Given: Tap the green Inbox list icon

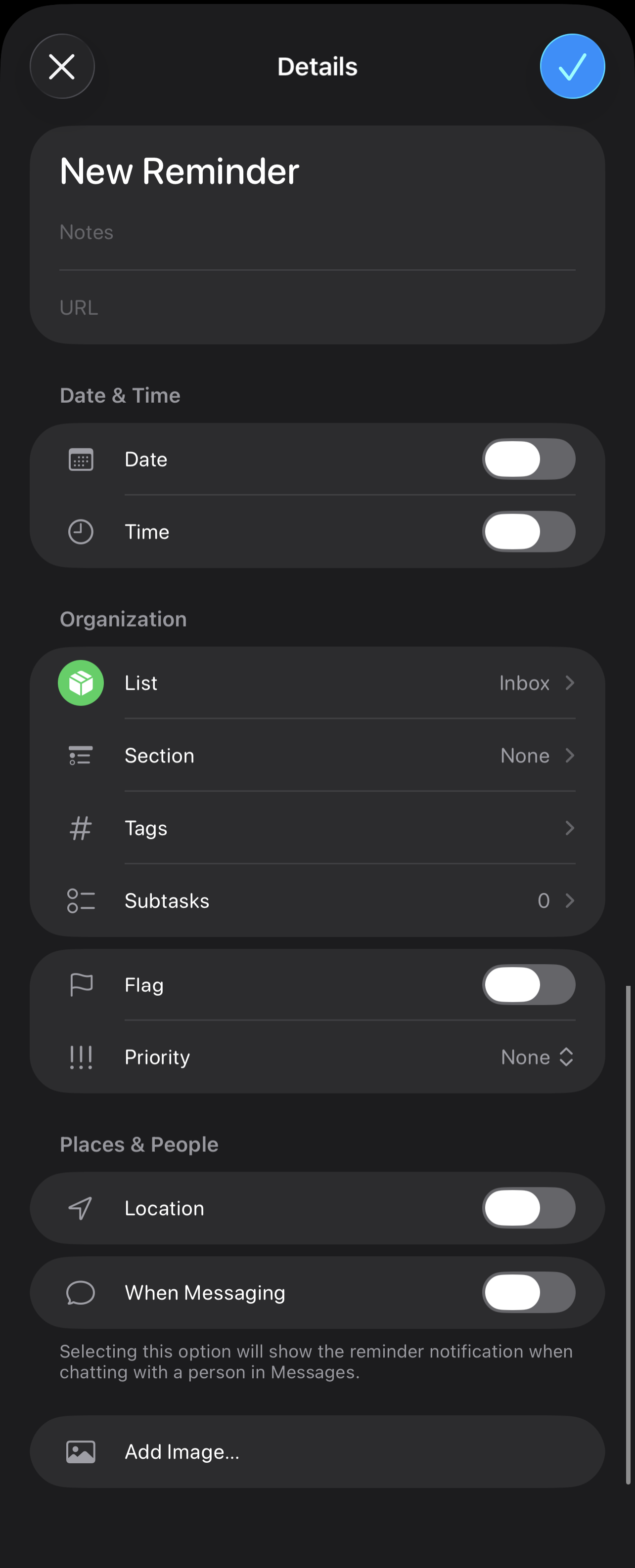Looking at the screenshot, I should click(x=81, y=683).
